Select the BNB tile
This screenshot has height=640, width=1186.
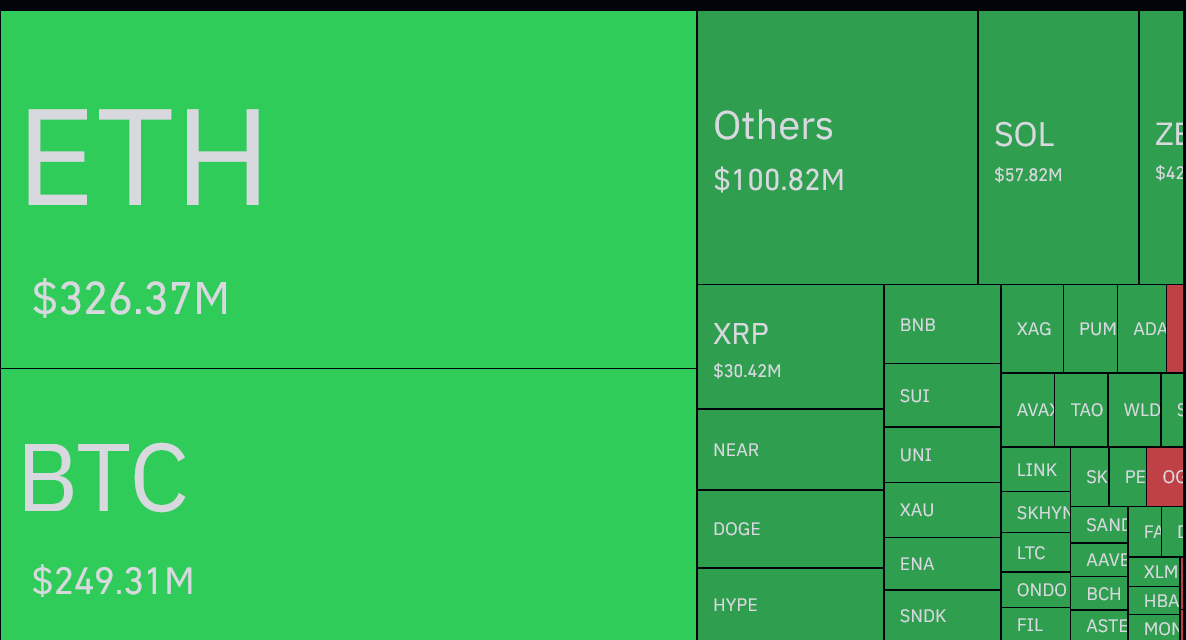tap(942, 324)
